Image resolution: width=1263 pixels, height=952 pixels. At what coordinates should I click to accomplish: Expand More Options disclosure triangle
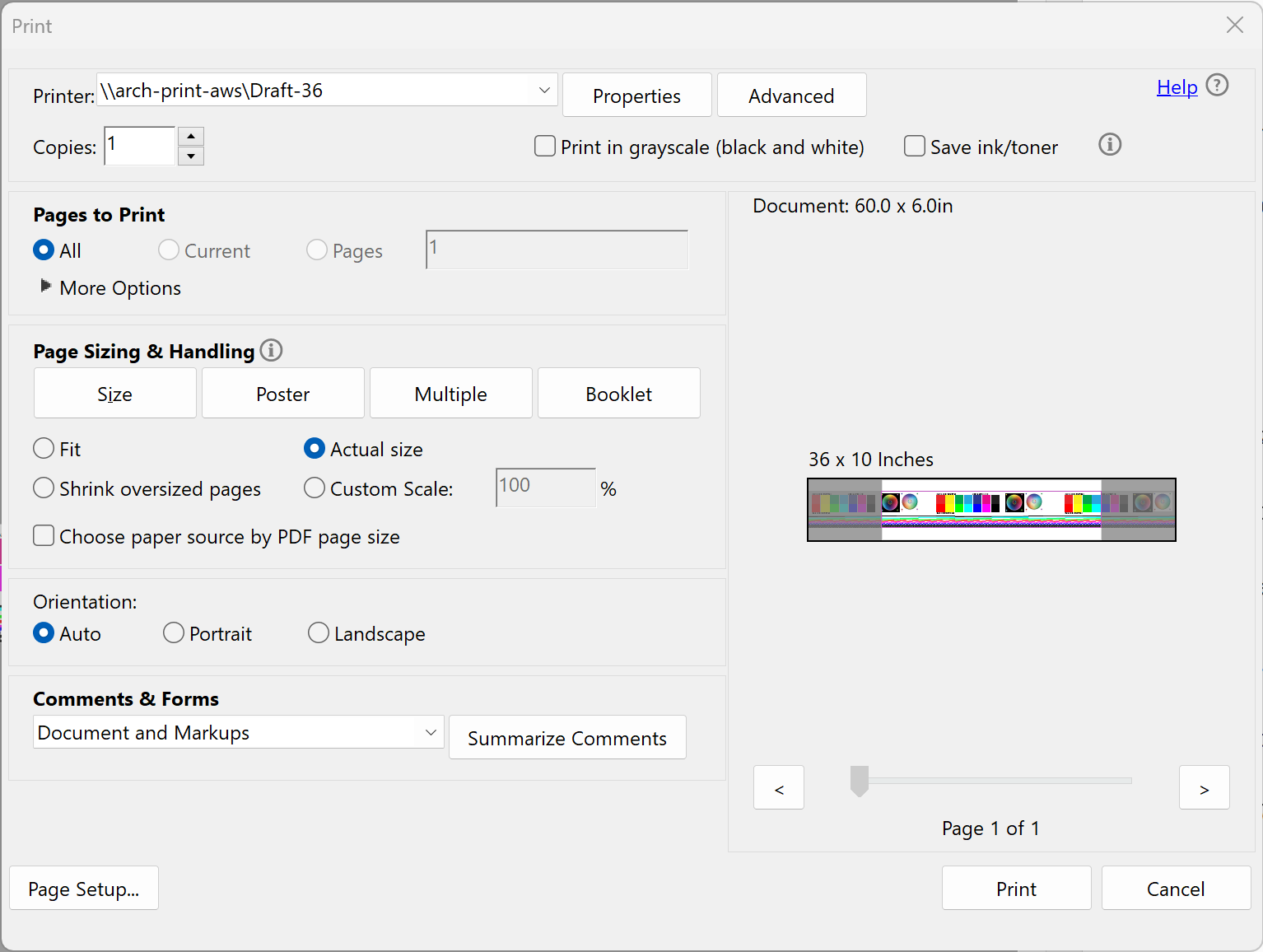point(46,287)
